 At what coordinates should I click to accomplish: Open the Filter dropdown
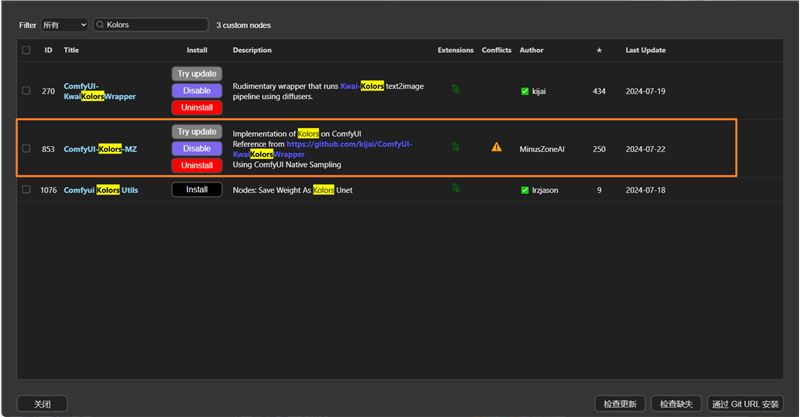(x=64, y=24)
